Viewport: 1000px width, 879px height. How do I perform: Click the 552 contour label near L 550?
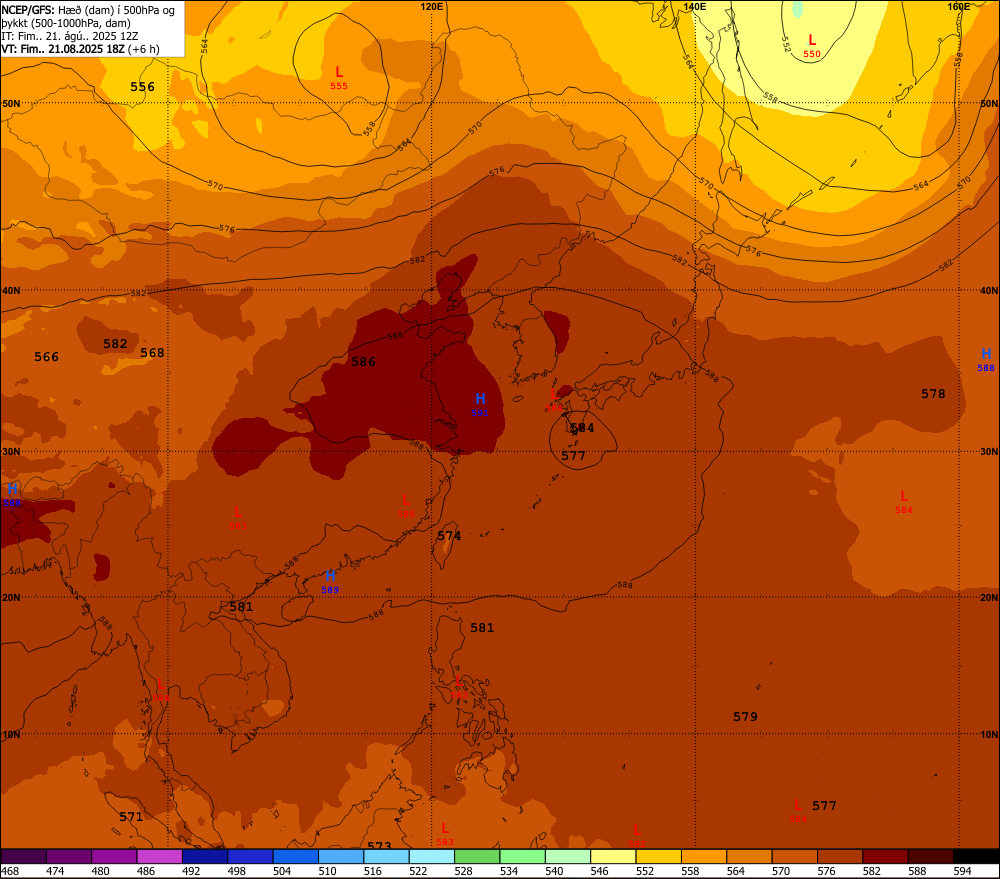click(786, 44)
